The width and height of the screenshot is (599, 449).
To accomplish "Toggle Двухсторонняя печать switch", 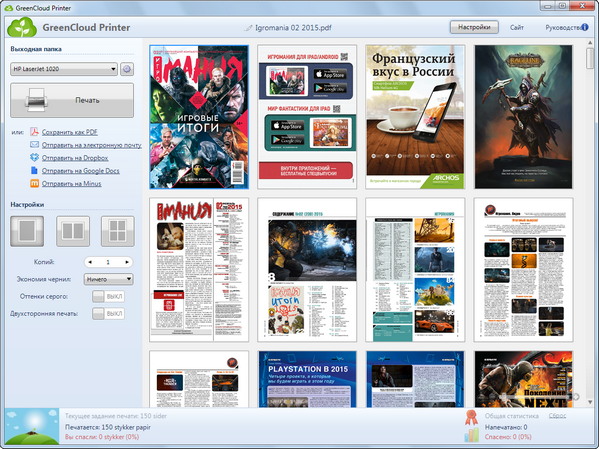I will [x=108, y=314].
